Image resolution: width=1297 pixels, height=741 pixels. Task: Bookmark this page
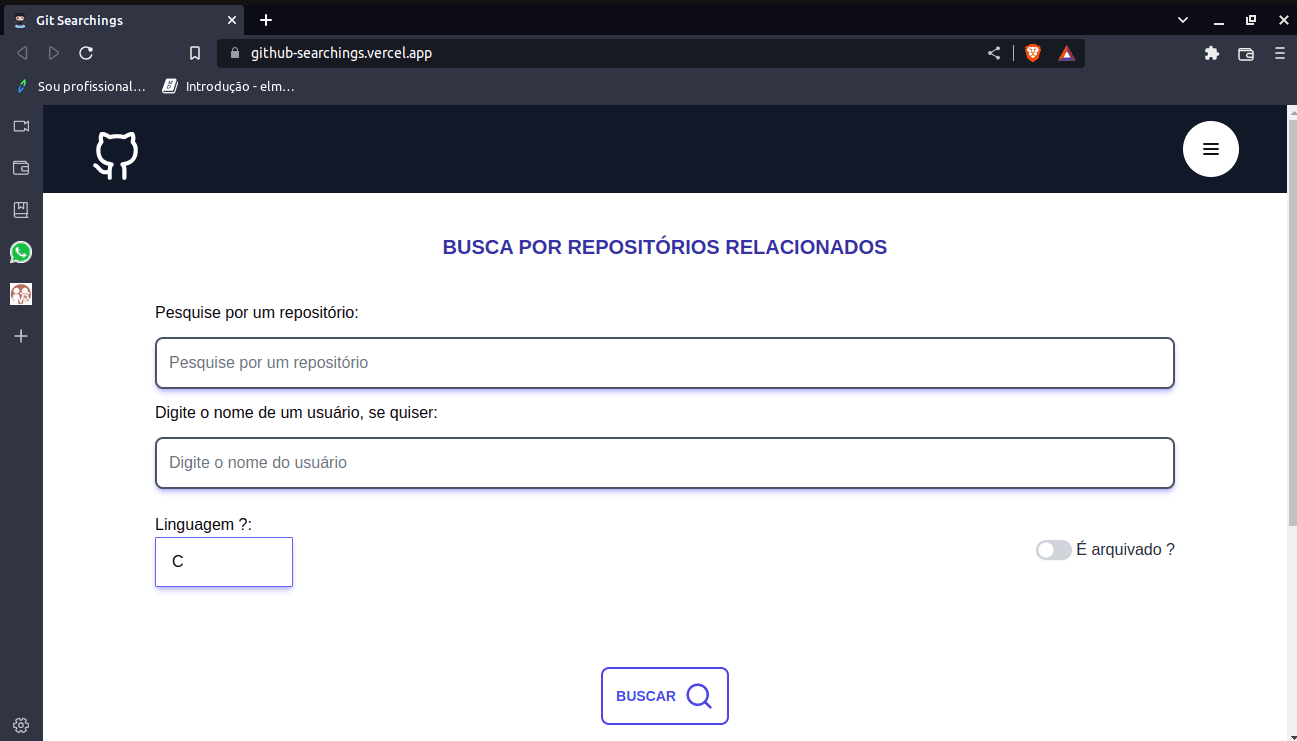tap(195, 53)
